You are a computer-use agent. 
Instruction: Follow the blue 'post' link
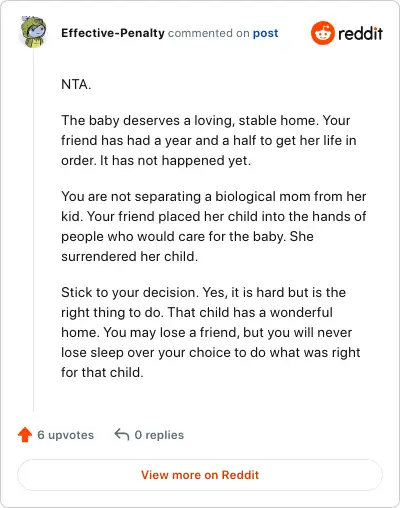point(265,33)
